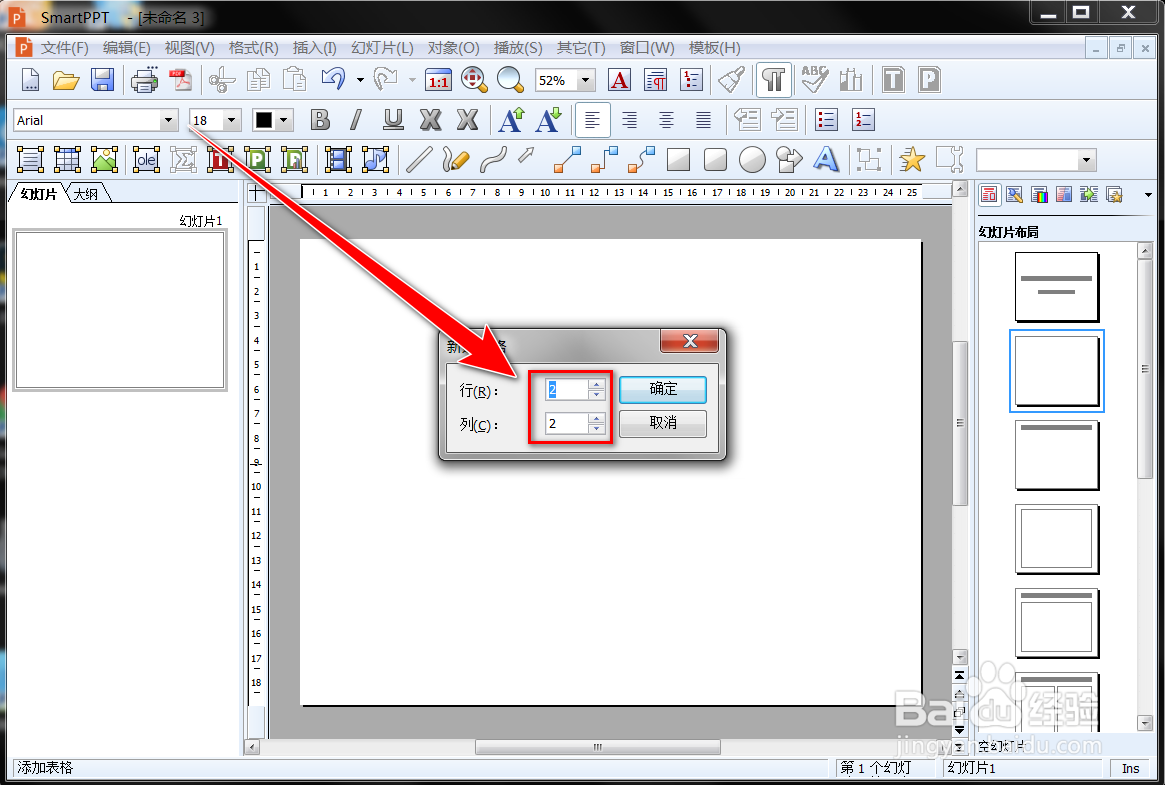Align text right
Image resolution: width=1165 pixels, height=785 pixels.
pyautogui.click(x=629, y=120)
